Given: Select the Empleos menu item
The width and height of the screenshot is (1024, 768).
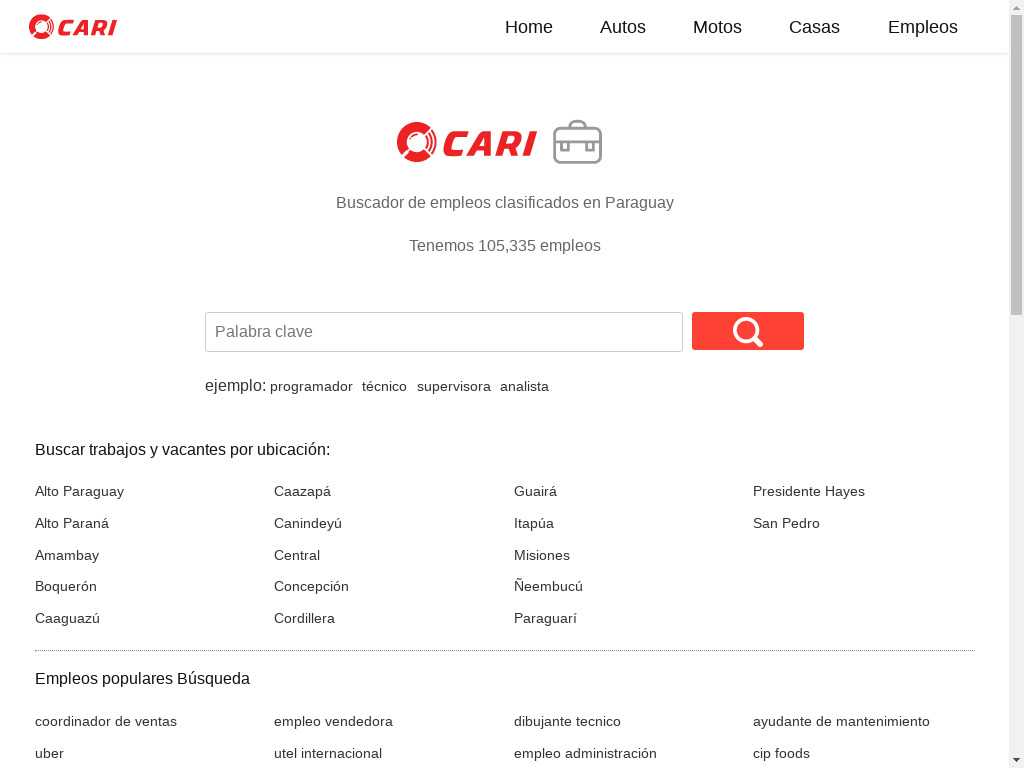Looking at the screenshot, I should [x=923, y=27].
